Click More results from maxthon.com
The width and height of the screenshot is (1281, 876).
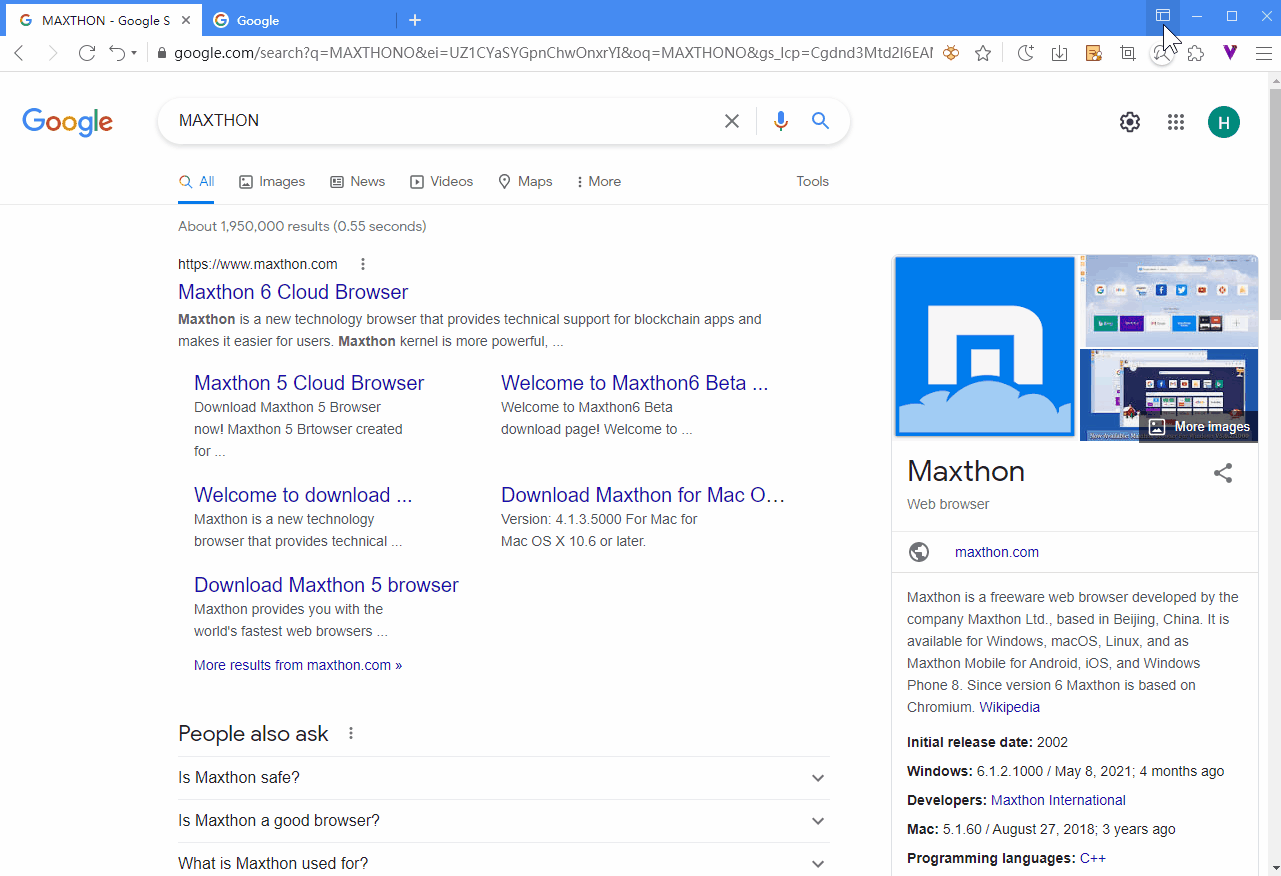coord(298,665)
